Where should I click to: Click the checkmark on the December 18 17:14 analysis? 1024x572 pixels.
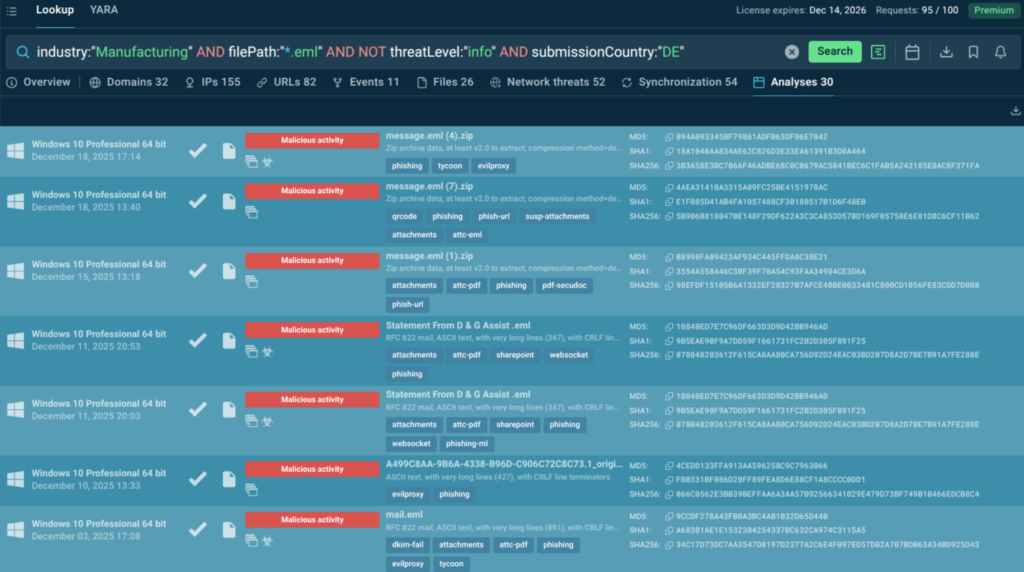(198, 150)
